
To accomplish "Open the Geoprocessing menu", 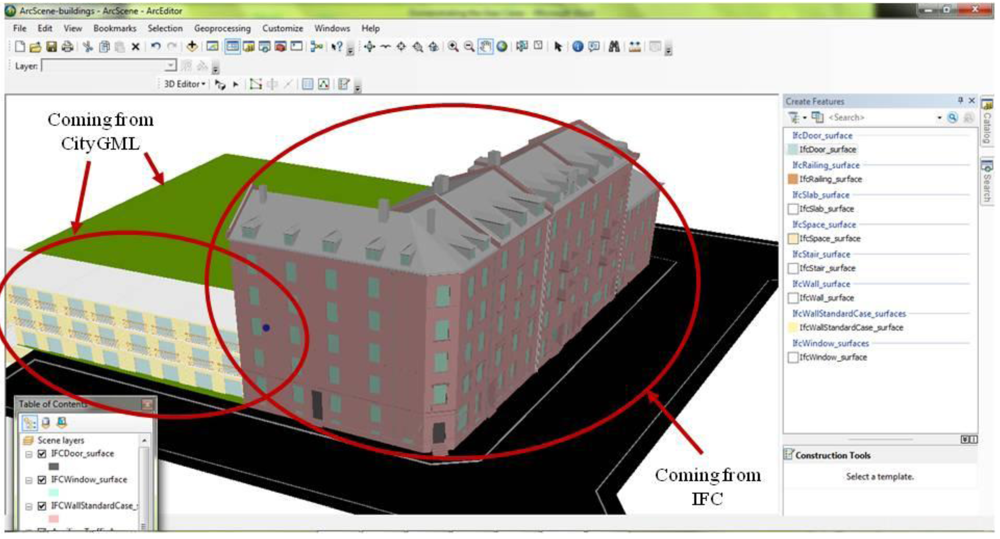I will pos(222,29).
